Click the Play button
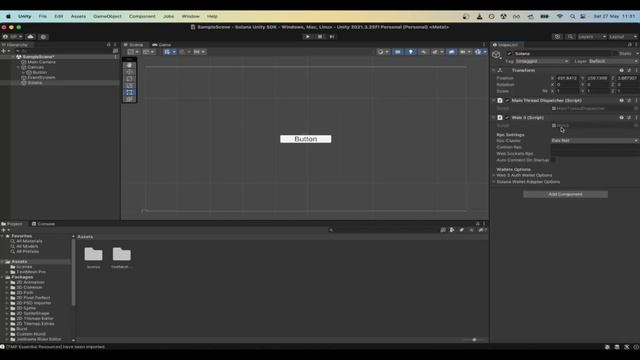 307,37
